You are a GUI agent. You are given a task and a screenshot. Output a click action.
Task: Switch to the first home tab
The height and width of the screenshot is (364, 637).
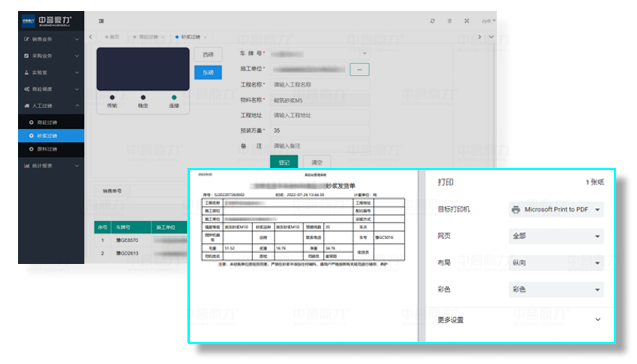pyautogui.click(x=112, y=37)
